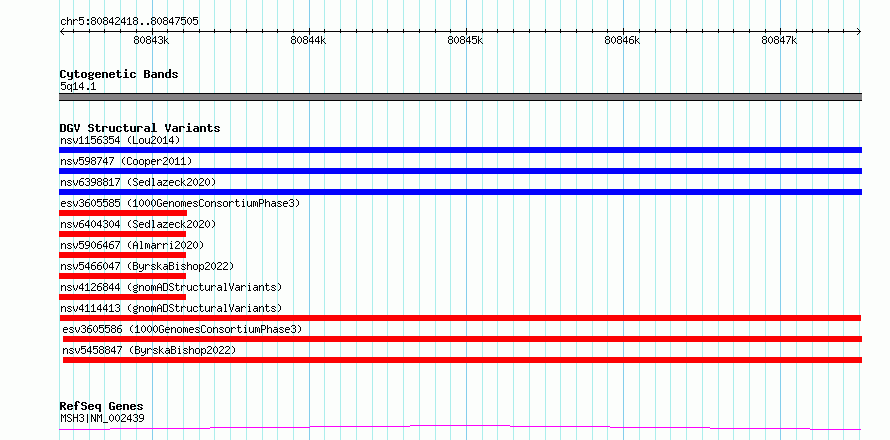Click the 5q14.1 cytogenetic band label
This screenshot has width=890, height=440.
coord(78,86)
